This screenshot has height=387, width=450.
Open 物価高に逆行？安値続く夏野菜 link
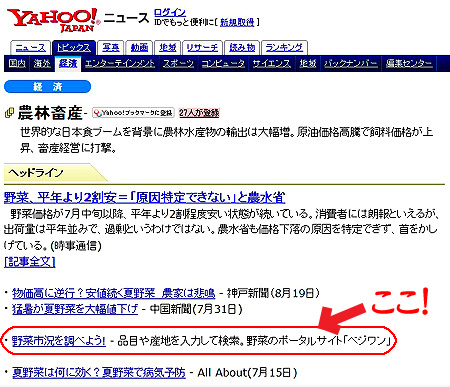pyautogui.click(x=114, y=293)
